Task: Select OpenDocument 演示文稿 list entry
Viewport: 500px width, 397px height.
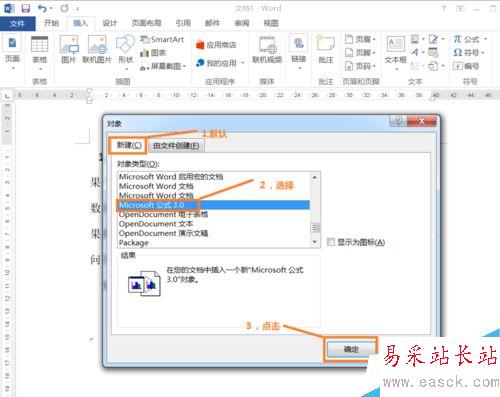Action: click(214, 233)
